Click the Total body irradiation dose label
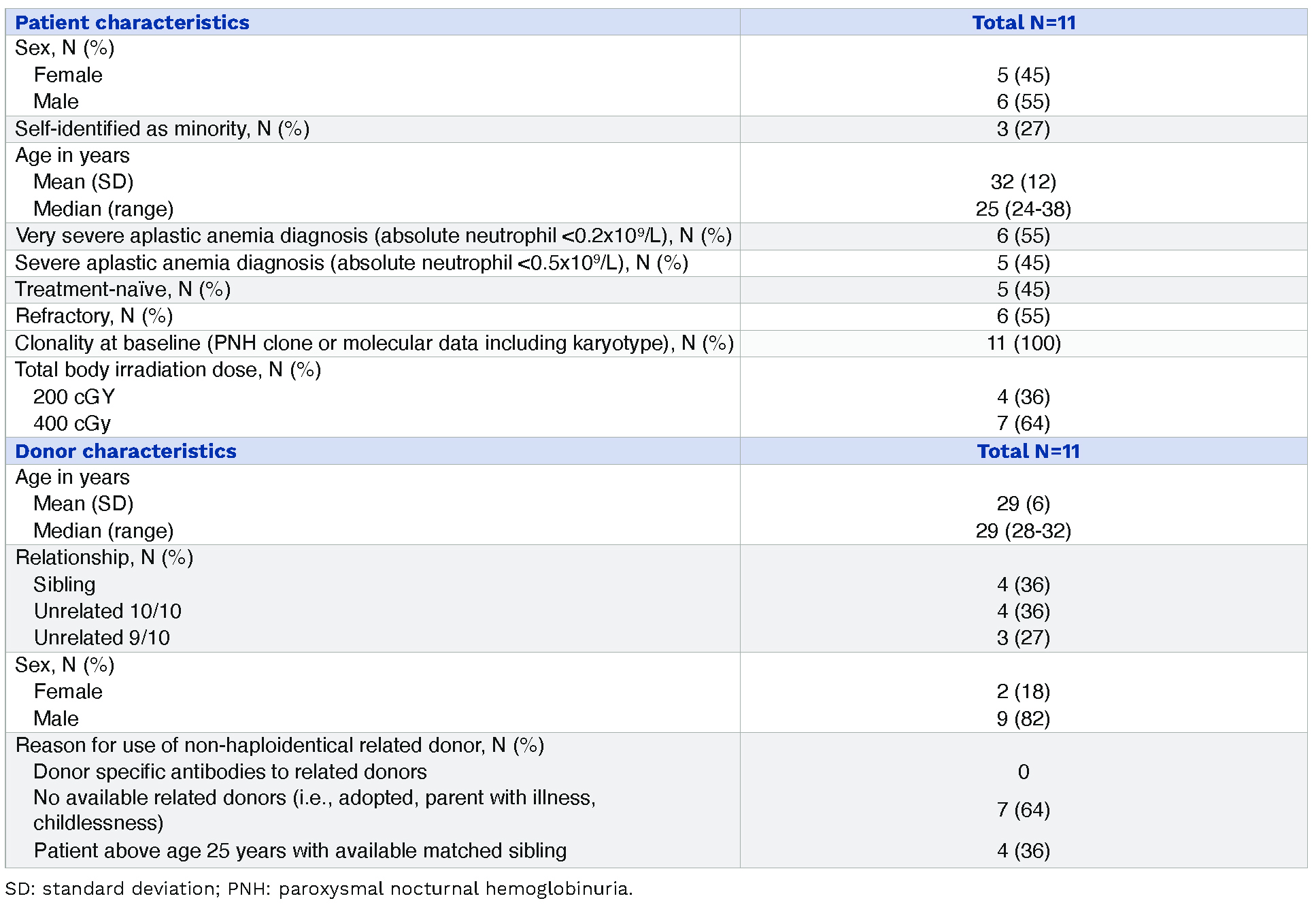Image resolution: width=1316 pixels, height=905 pixels. pyautogui.click(x=167, y=369)
